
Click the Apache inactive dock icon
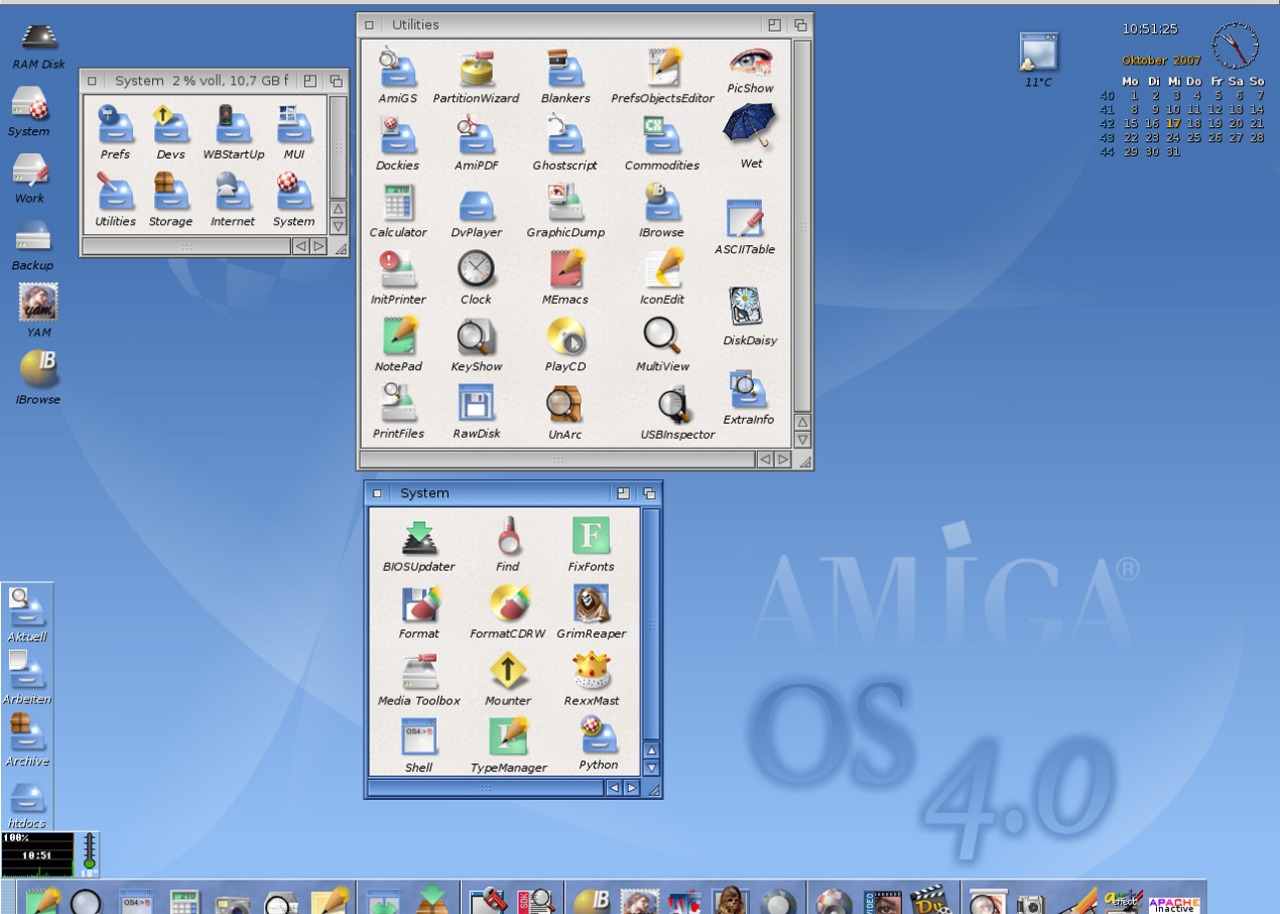point(1174,902)
